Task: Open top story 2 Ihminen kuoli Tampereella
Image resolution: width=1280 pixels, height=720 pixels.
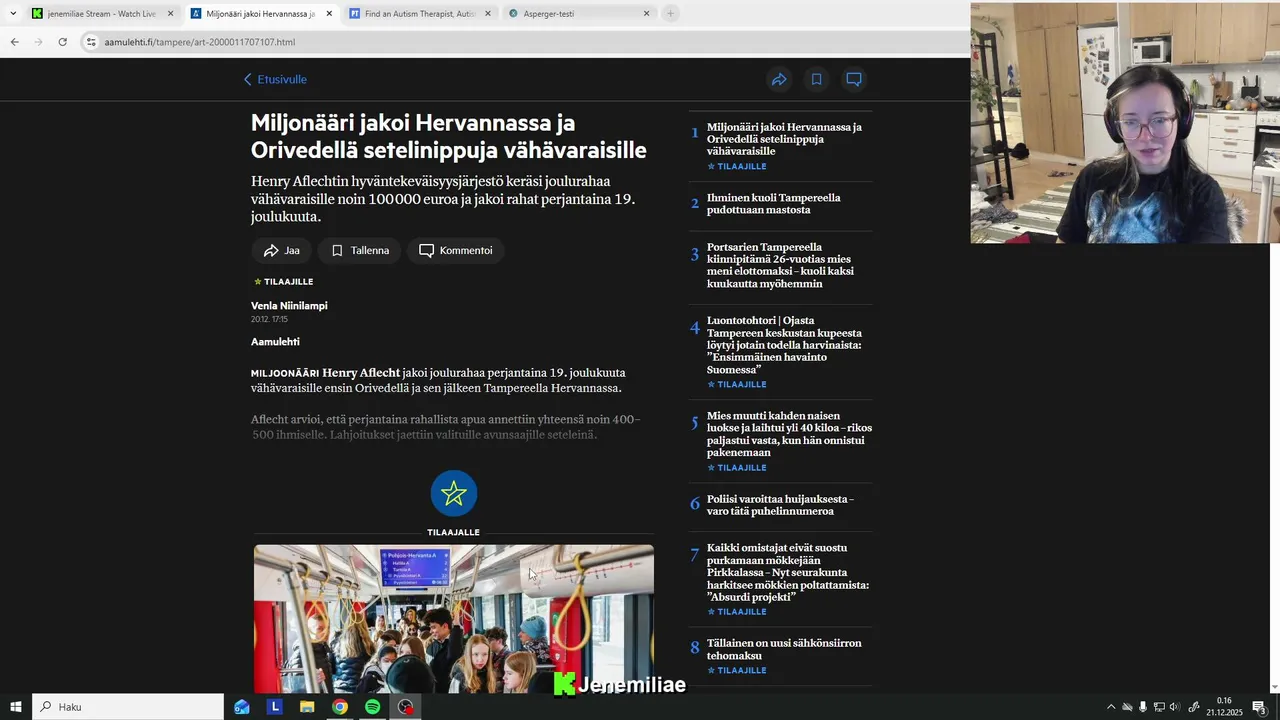Action: coord(774,204)
